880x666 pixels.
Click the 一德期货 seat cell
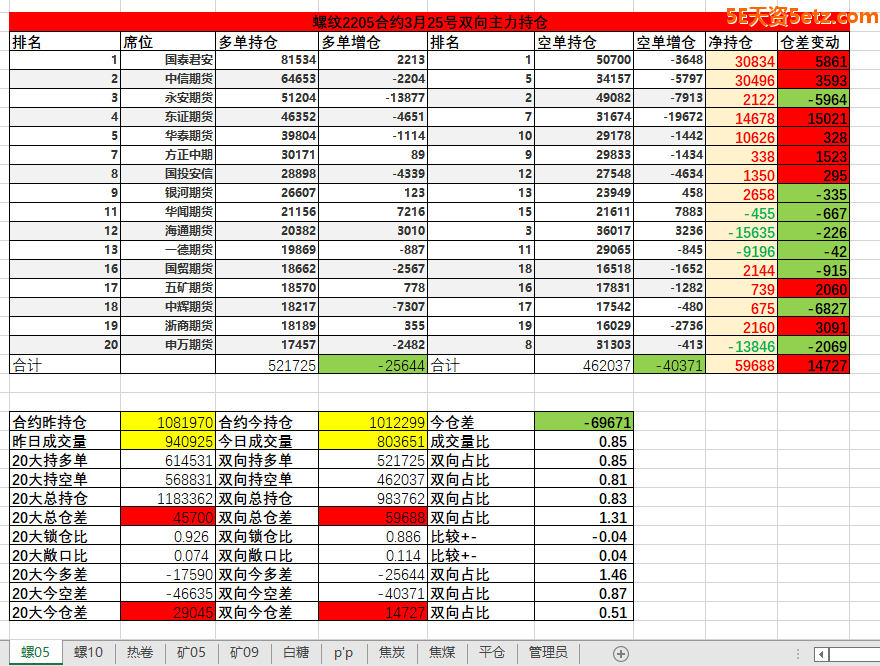(168, 250)
